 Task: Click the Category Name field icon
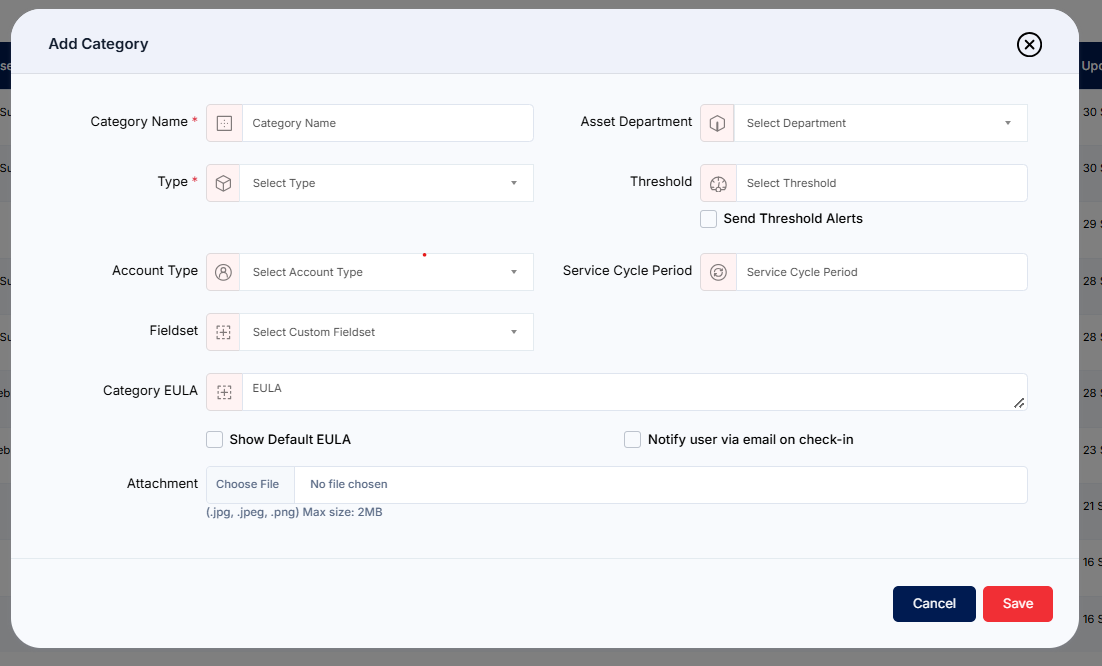(224, 123)
